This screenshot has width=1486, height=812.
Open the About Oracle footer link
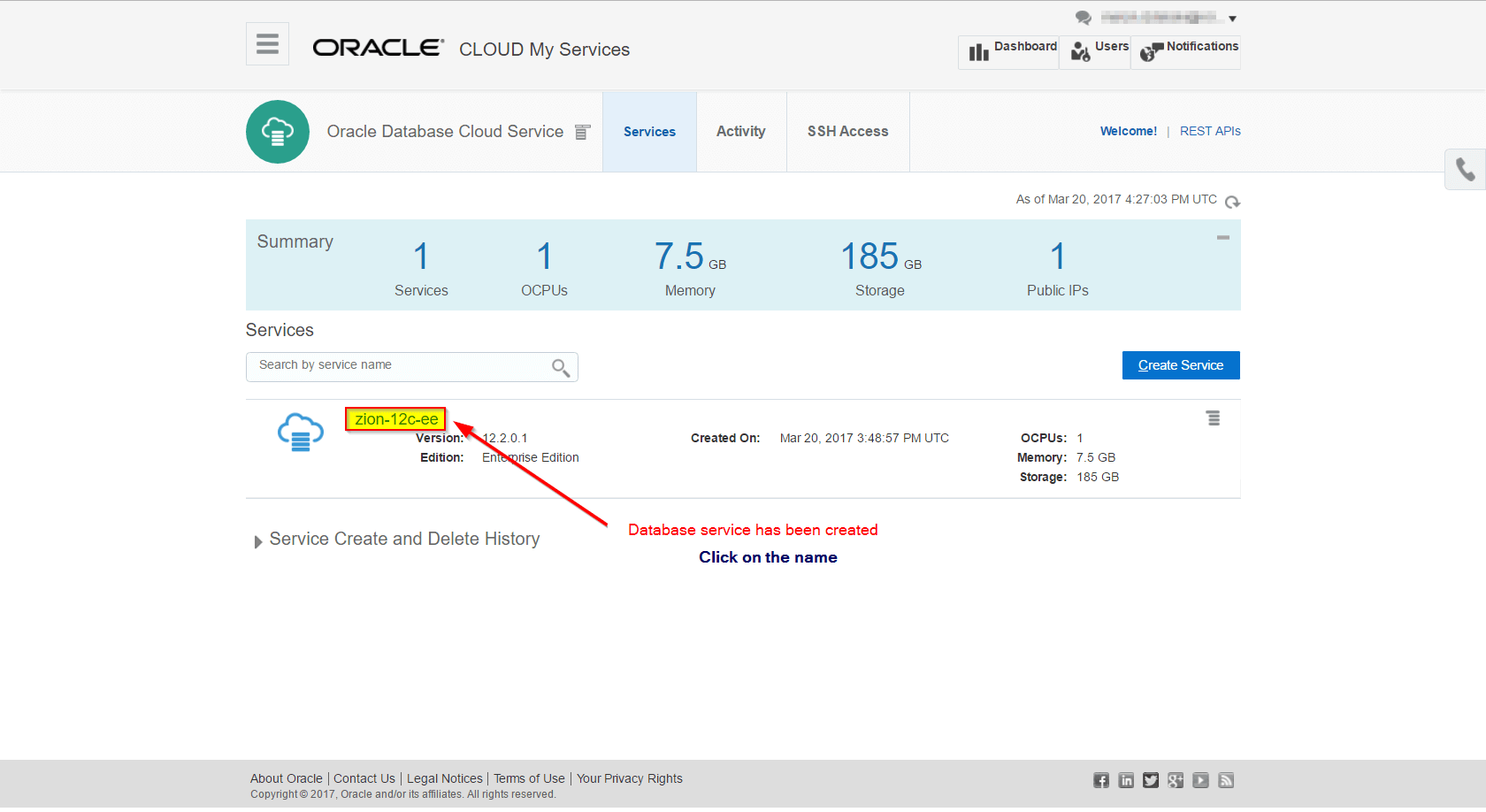coord(287,778)
